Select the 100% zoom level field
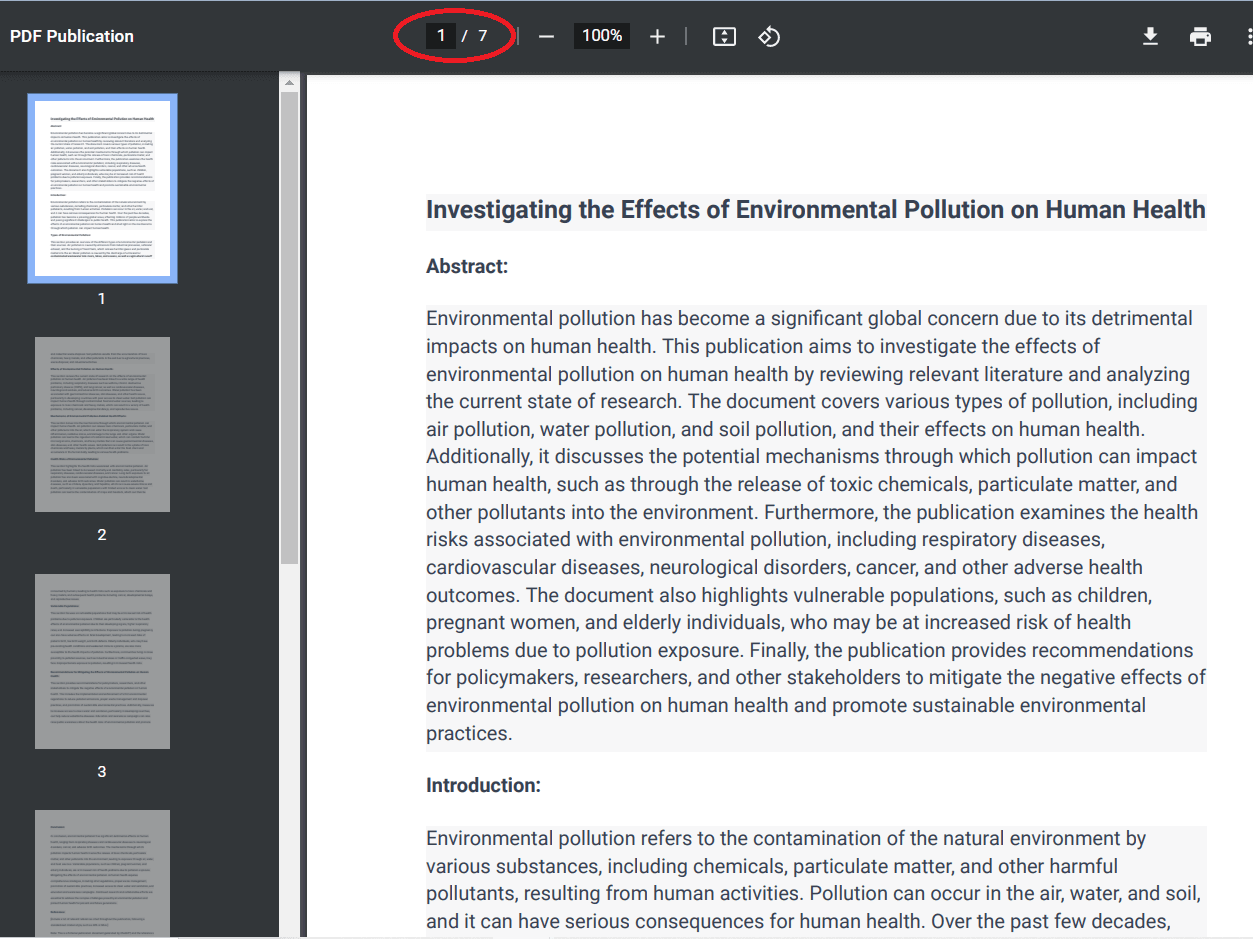 pyautogui.click(x=601, y=36)
